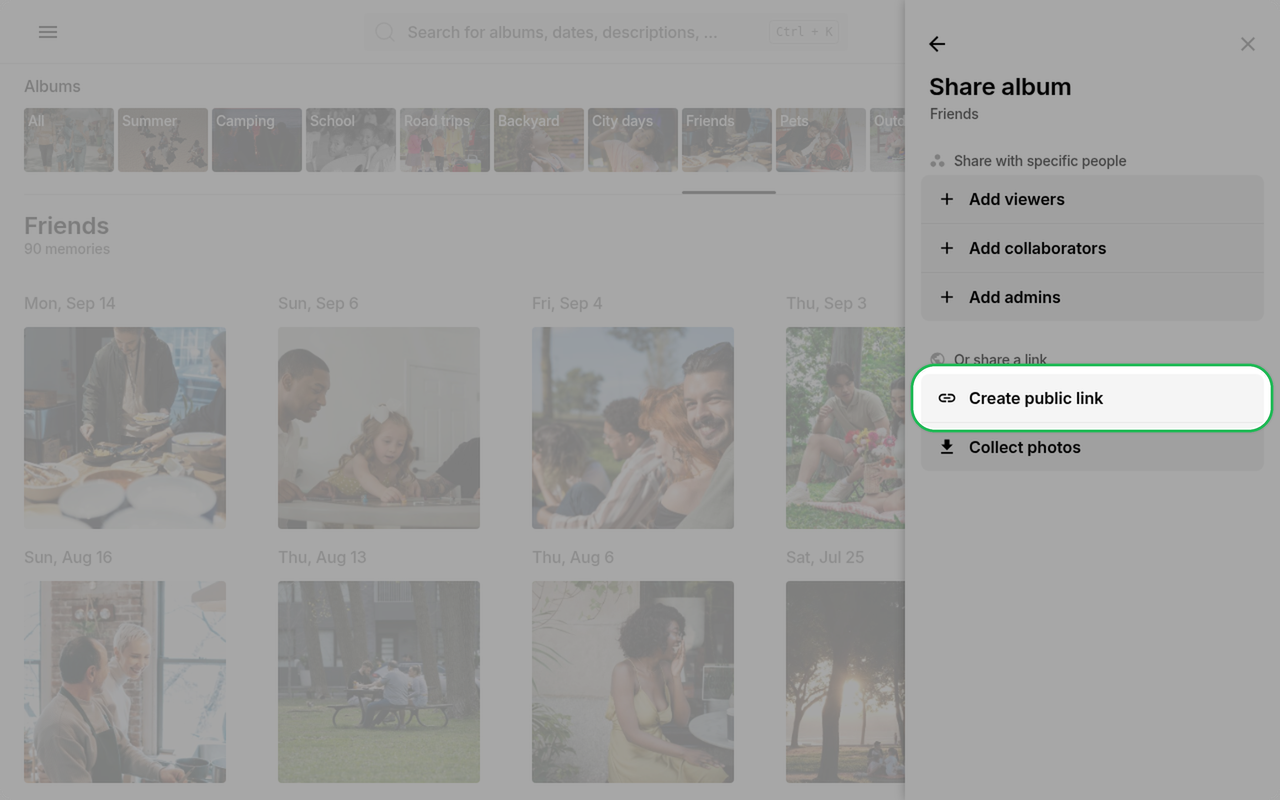Click the Ctrl + K shortcut badge

pyautogui.click(x=804, y=32)
